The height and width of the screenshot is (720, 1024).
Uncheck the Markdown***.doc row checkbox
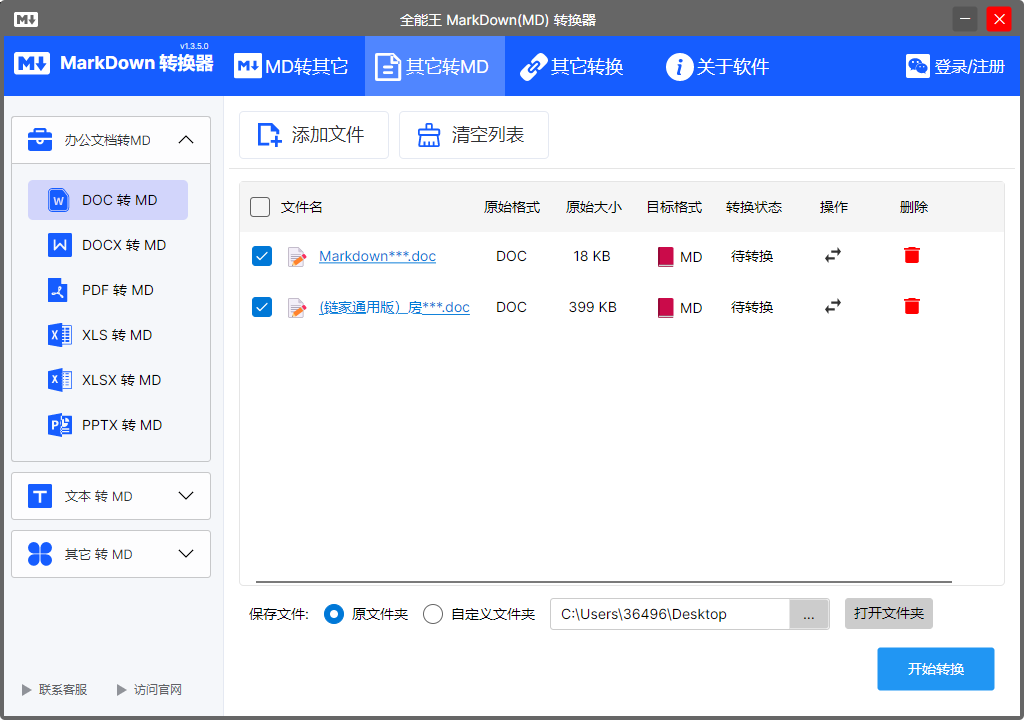[x=262, y=256]
